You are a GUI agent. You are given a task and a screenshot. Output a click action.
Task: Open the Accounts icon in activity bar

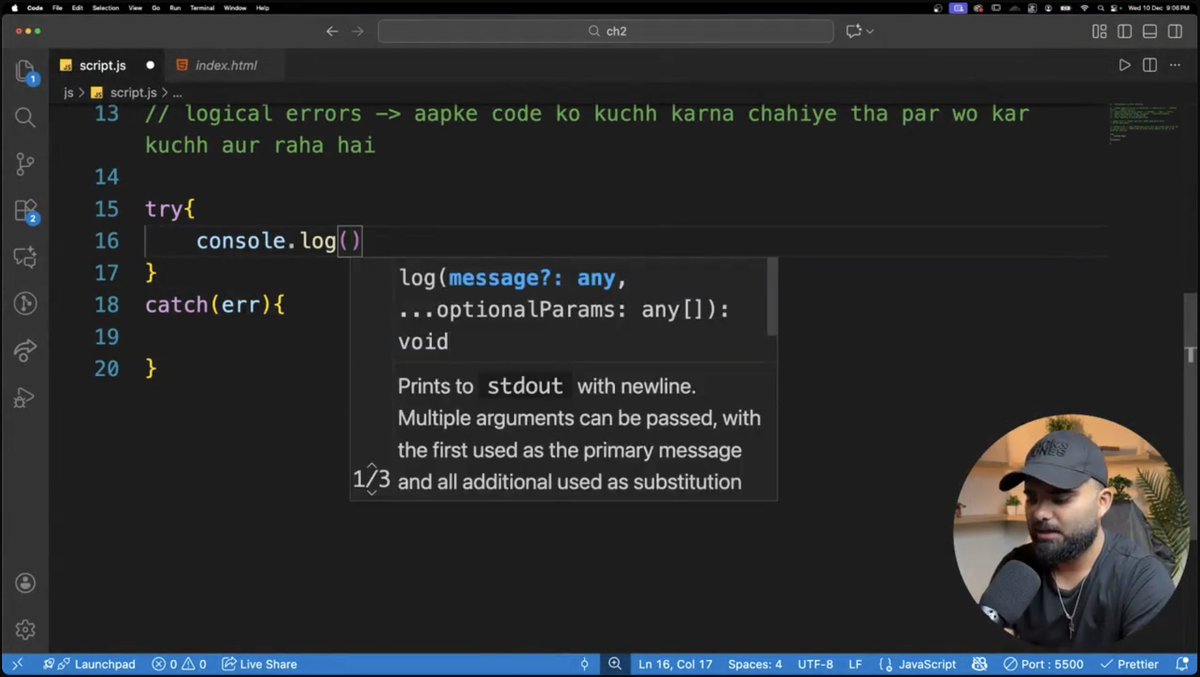click(25, 583)
